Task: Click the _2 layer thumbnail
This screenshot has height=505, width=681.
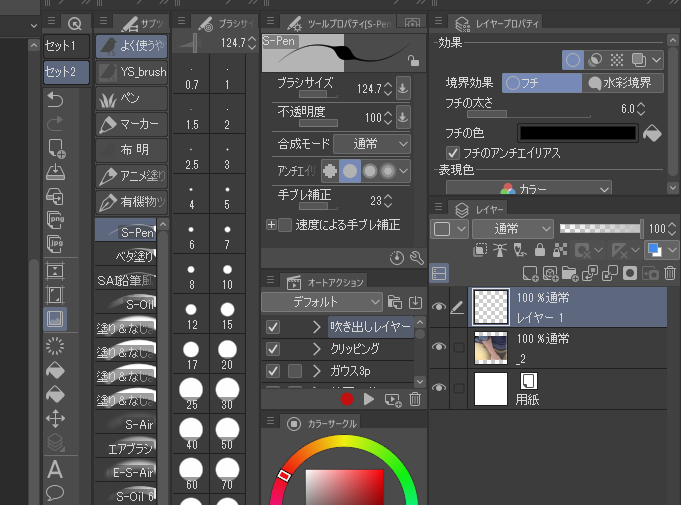Action: 491,347
